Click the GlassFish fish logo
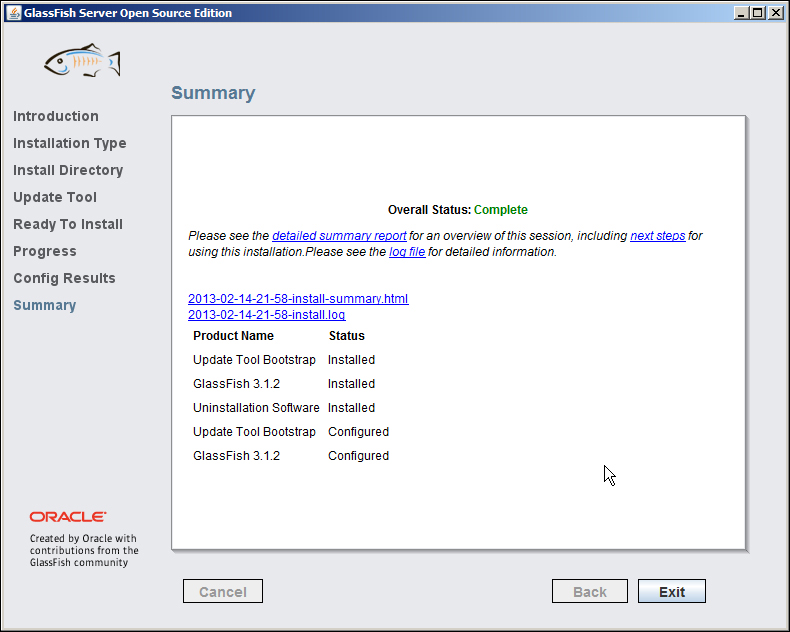 pos(82,62)
